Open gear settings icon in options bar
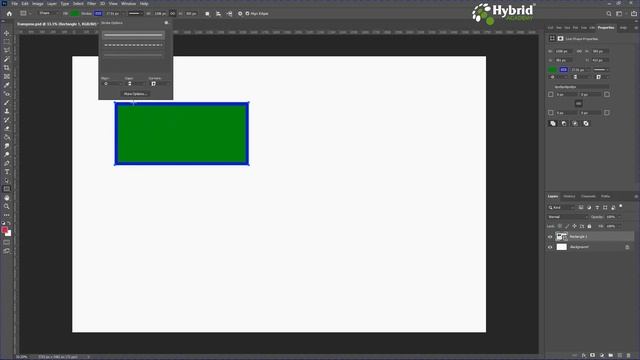Image resolution: width=640 pixels, height=360 pixels. (240, 13)
